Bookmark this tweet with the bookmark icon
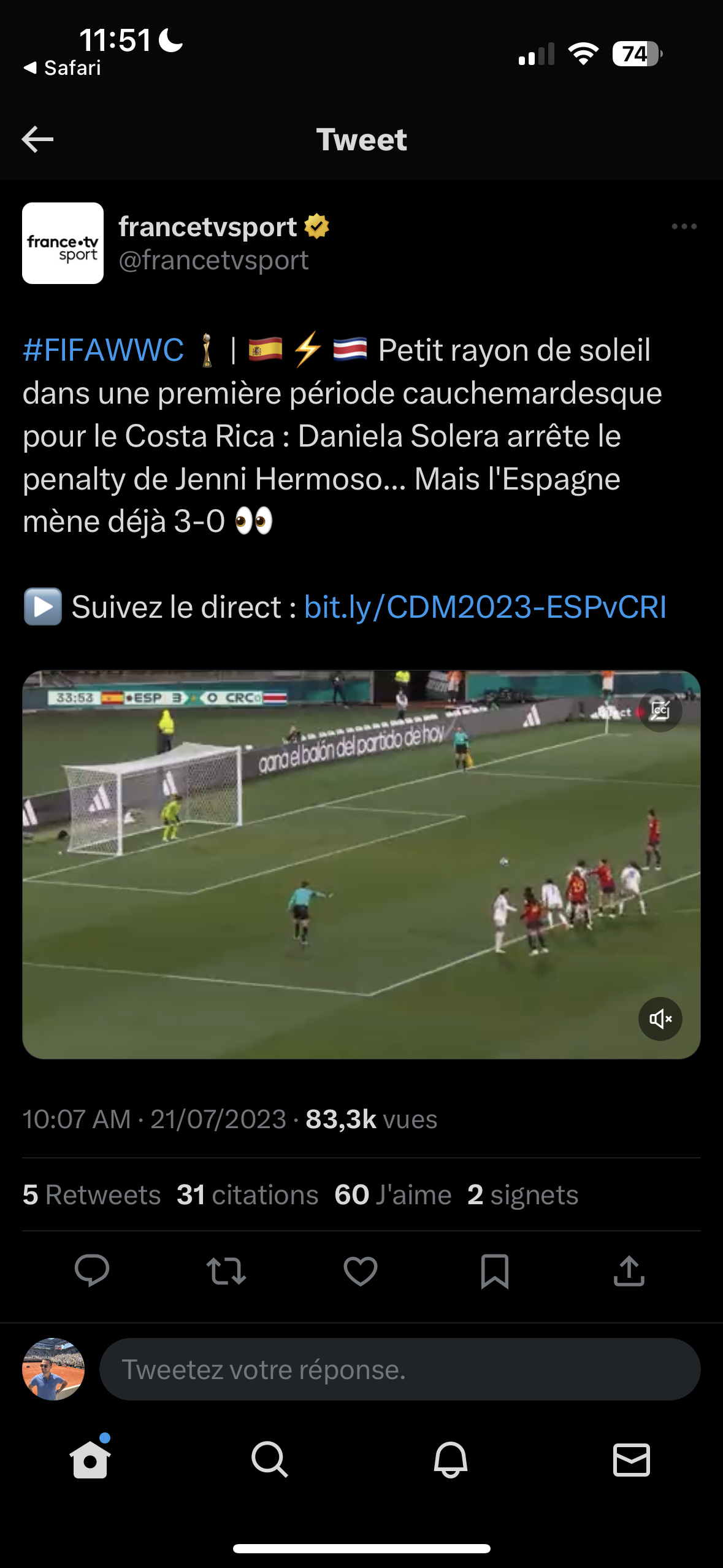Viewport: 723px width, 1568px height. pyautogui.click(x=495, y=1270)
